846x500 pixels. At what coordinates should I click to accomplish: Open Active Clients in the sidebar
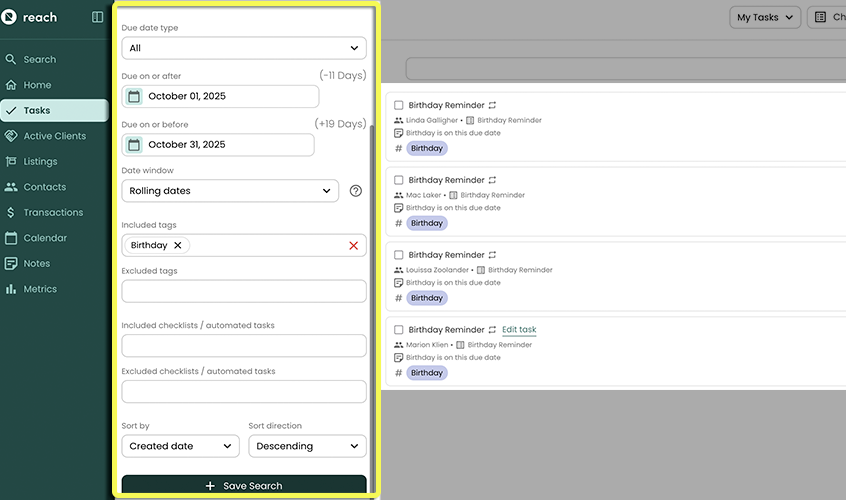[55, 136]
